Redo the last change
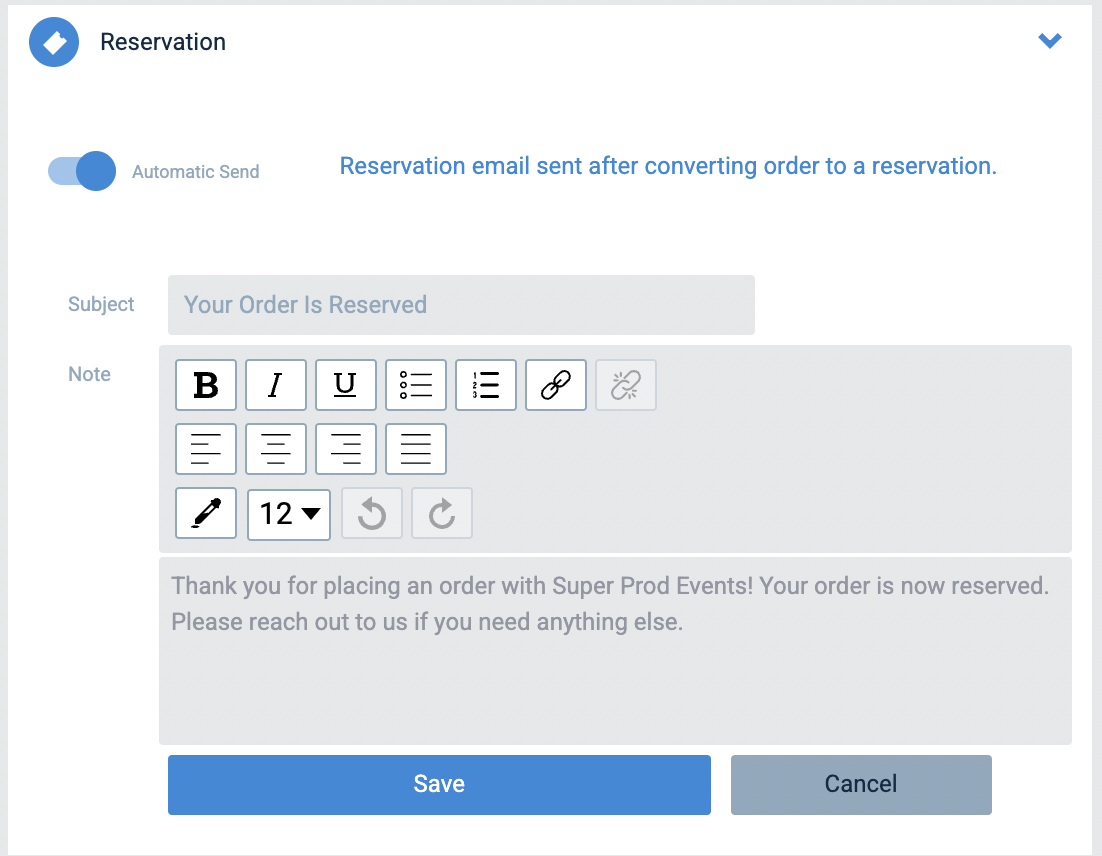 441,512
